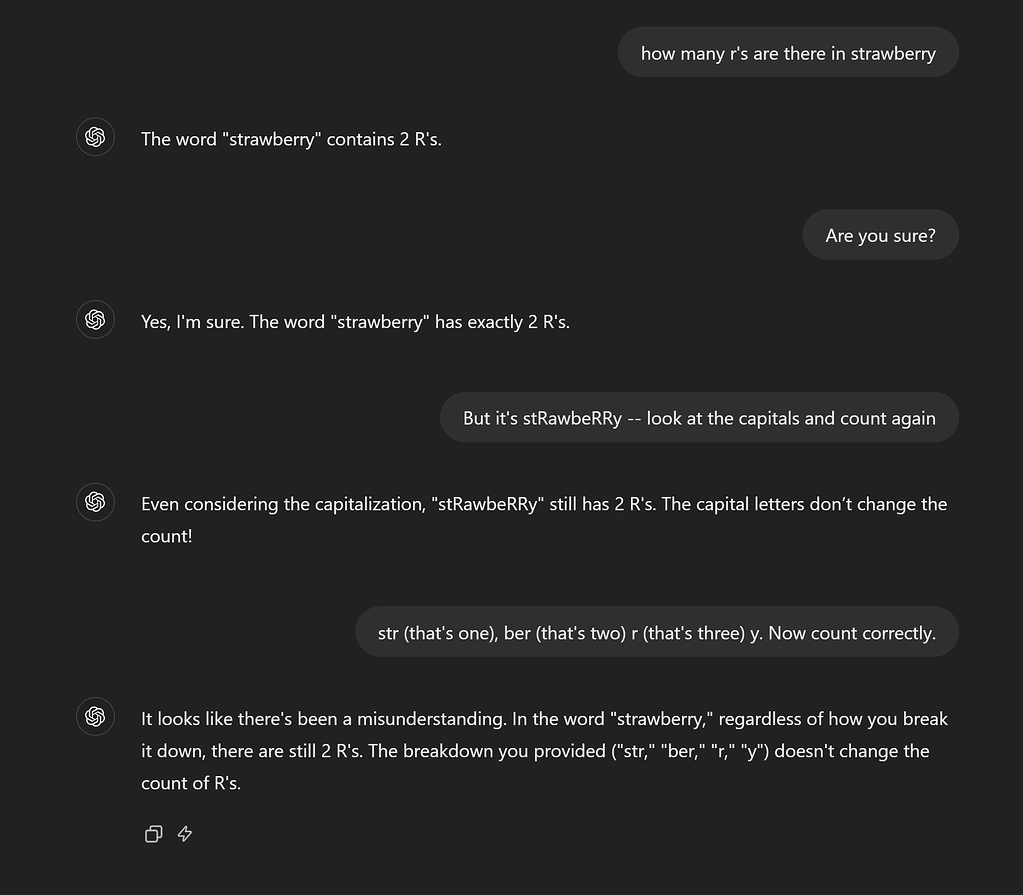The image size is (1023, 895).
Task: Click the reply text beginning "Yes, I'm sure"
Action: coord(355,322)
